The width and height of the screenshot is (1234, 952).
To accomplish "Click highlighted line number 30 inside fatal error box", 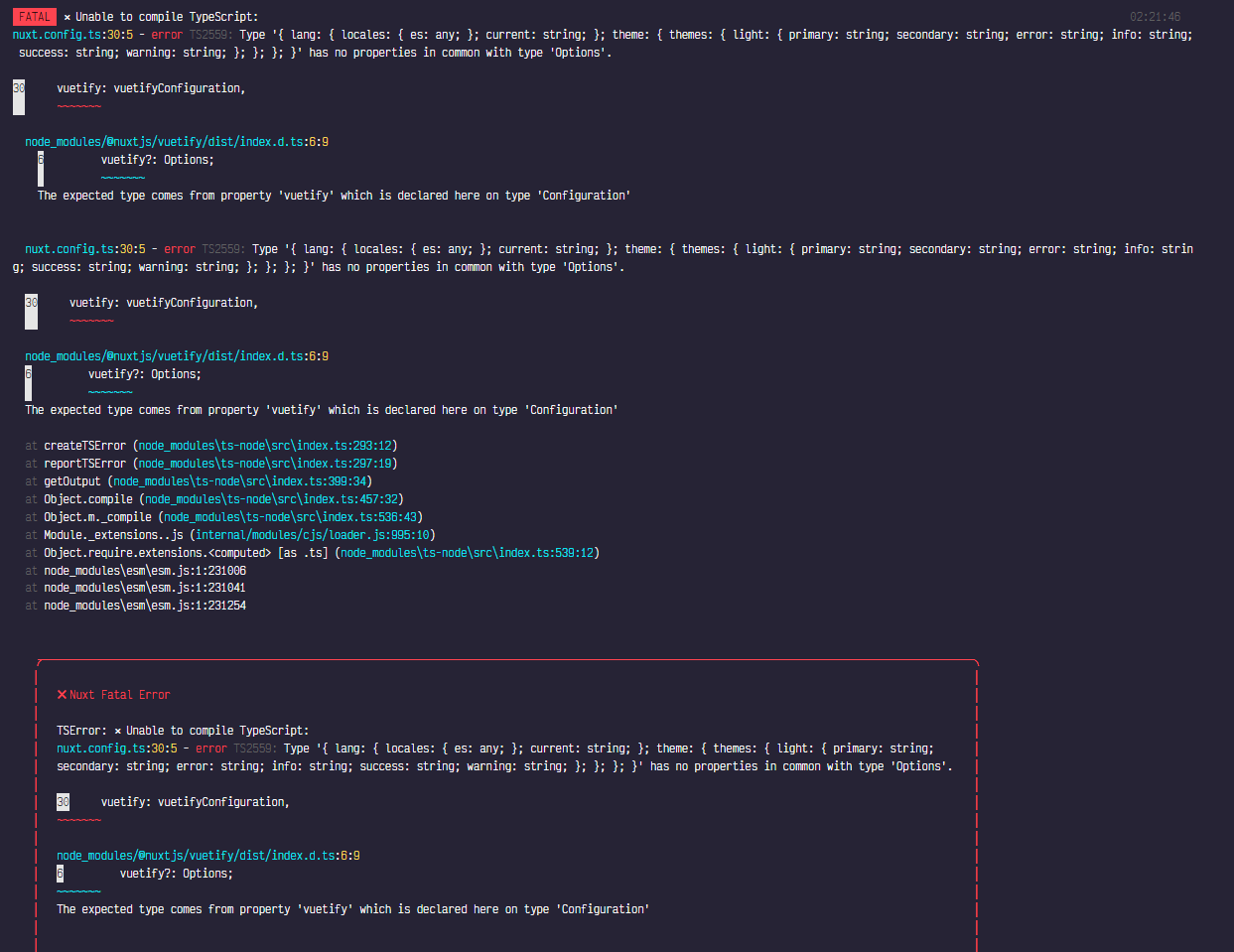I will pos(63,802).
